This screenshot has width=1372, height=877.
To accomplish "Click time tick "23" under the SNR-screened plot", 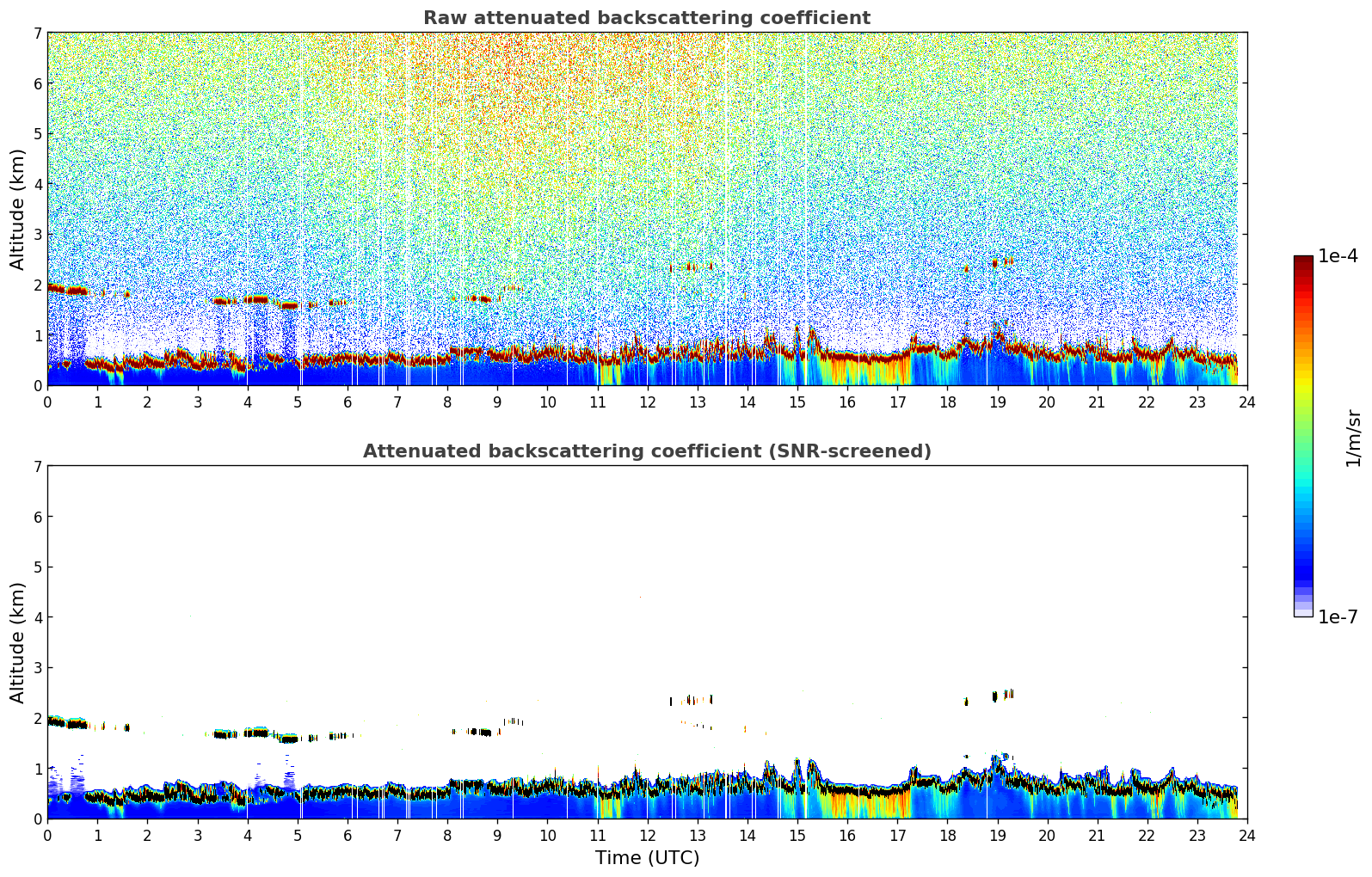I will [x=1197, y=835].
